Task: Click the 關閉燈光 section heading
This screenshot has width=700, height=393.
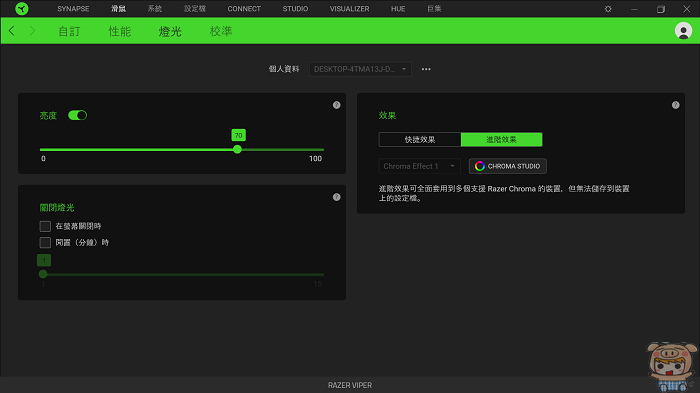Action: coord(57,207)
